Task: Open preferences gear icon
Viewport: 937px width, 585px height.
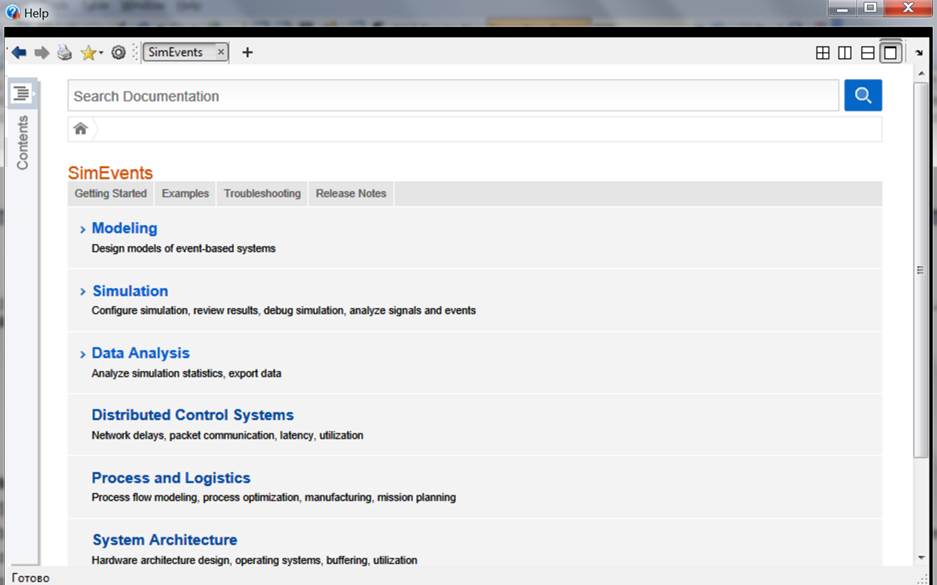Action: [118, 53]
